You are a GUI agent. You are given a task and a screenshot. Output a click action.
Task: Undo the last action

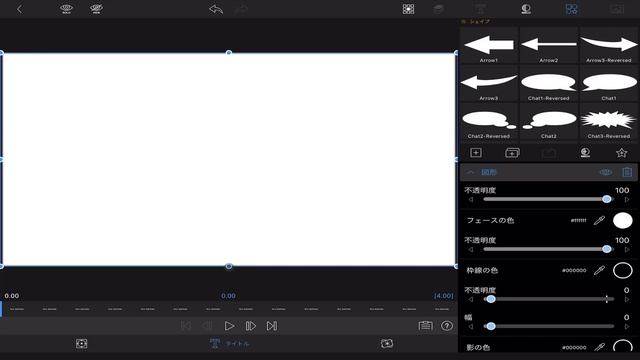(216, 9)
